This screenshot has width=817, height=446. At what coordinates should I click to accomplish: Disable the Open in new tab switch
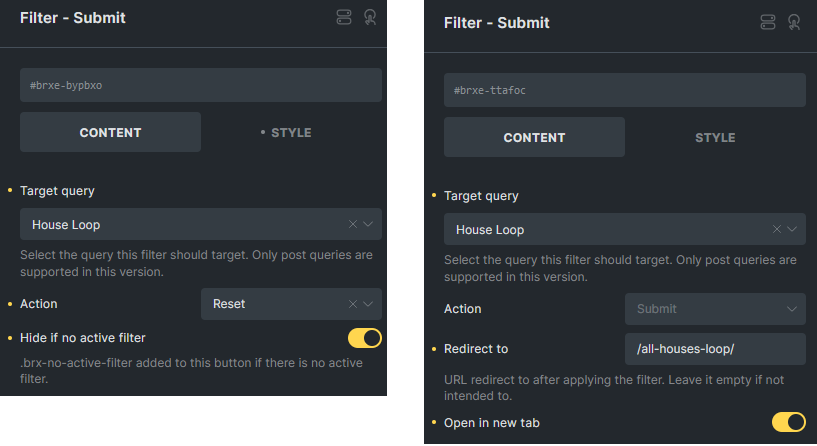(788, 422)
